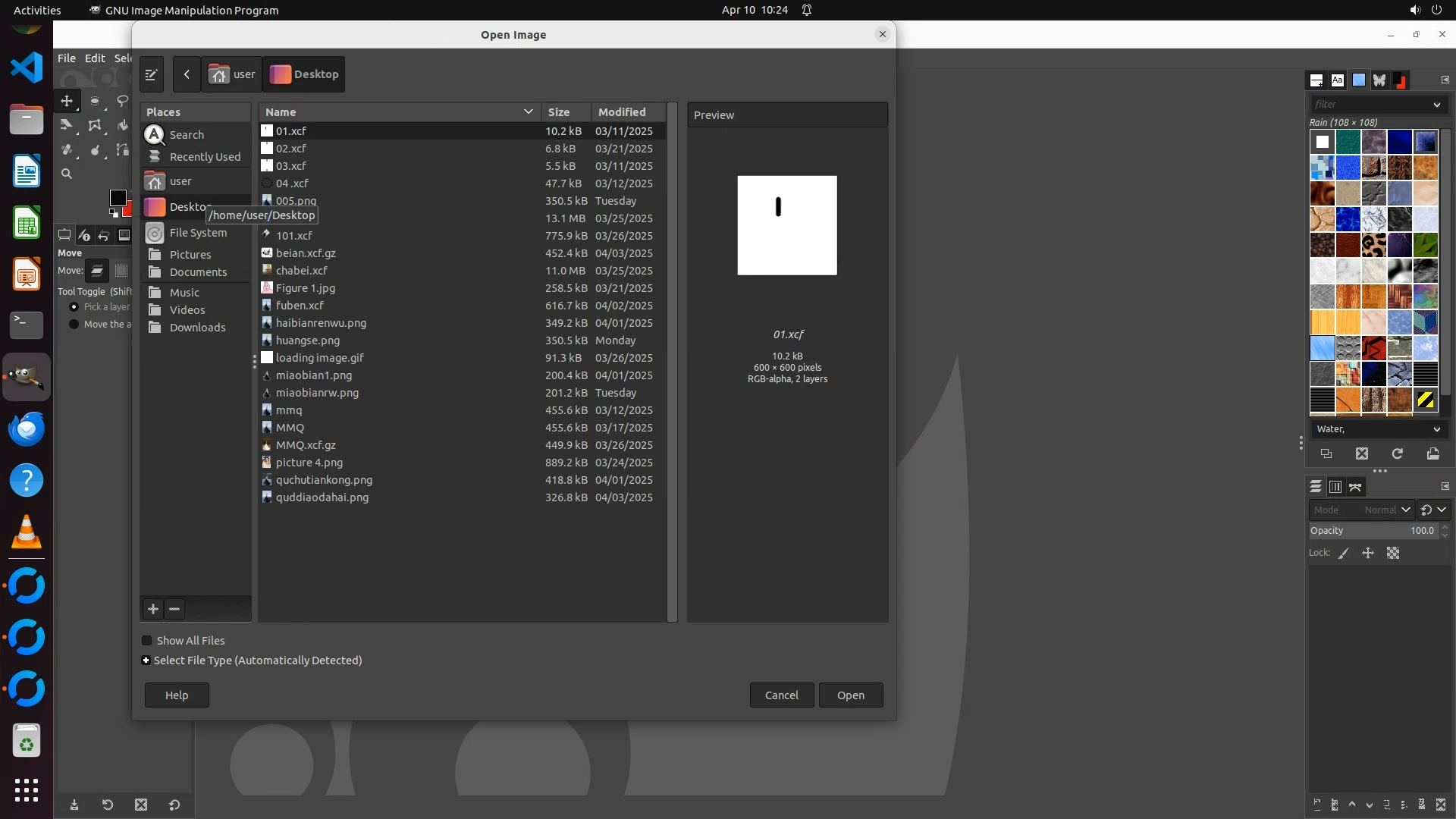The height and width of the screenshot is (819, 1456).
Task: Click the black foreground color swatch
Action: coord(118,198)
